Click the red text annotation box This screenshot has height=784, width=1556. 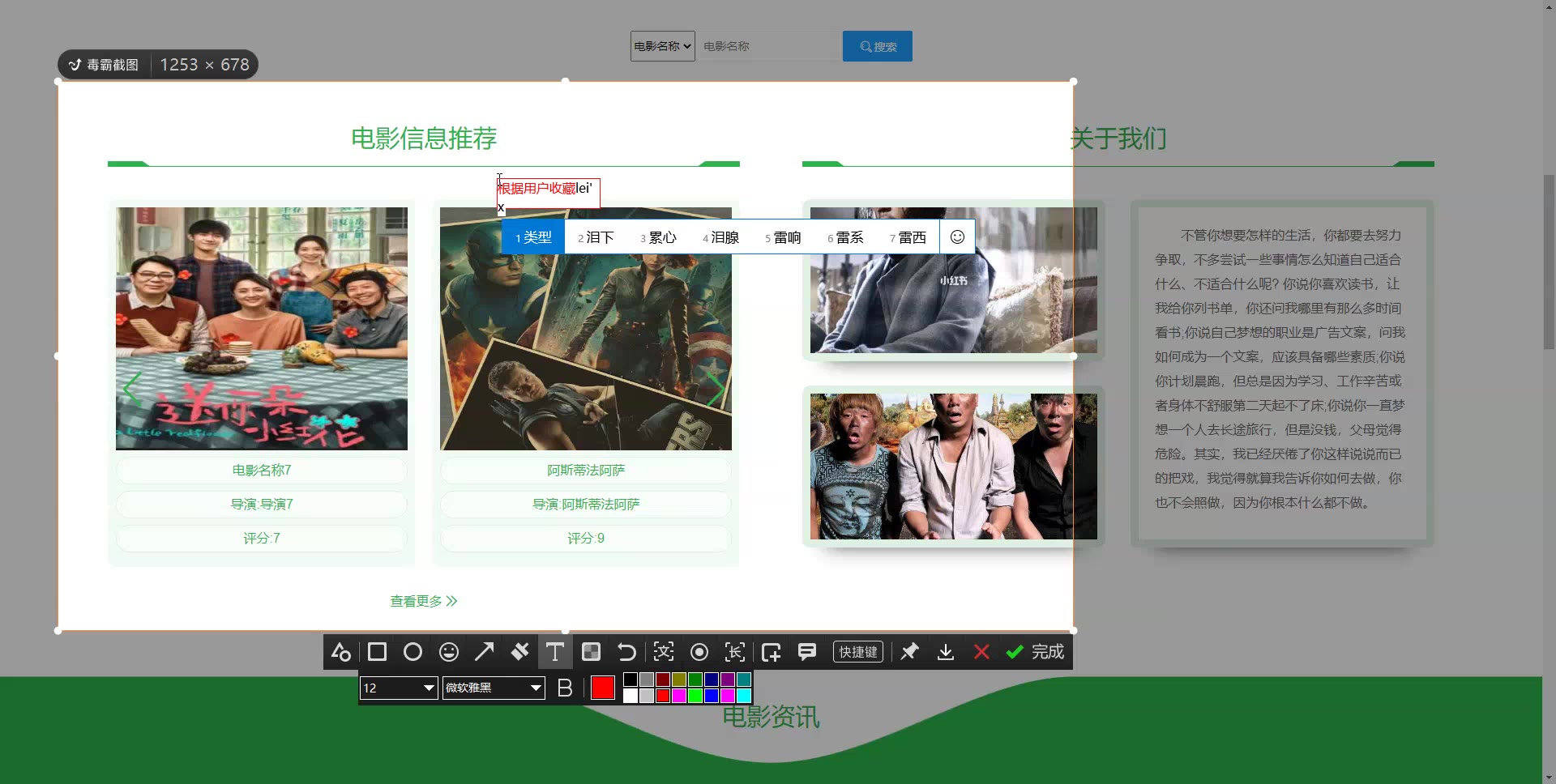tap(549, 194)
